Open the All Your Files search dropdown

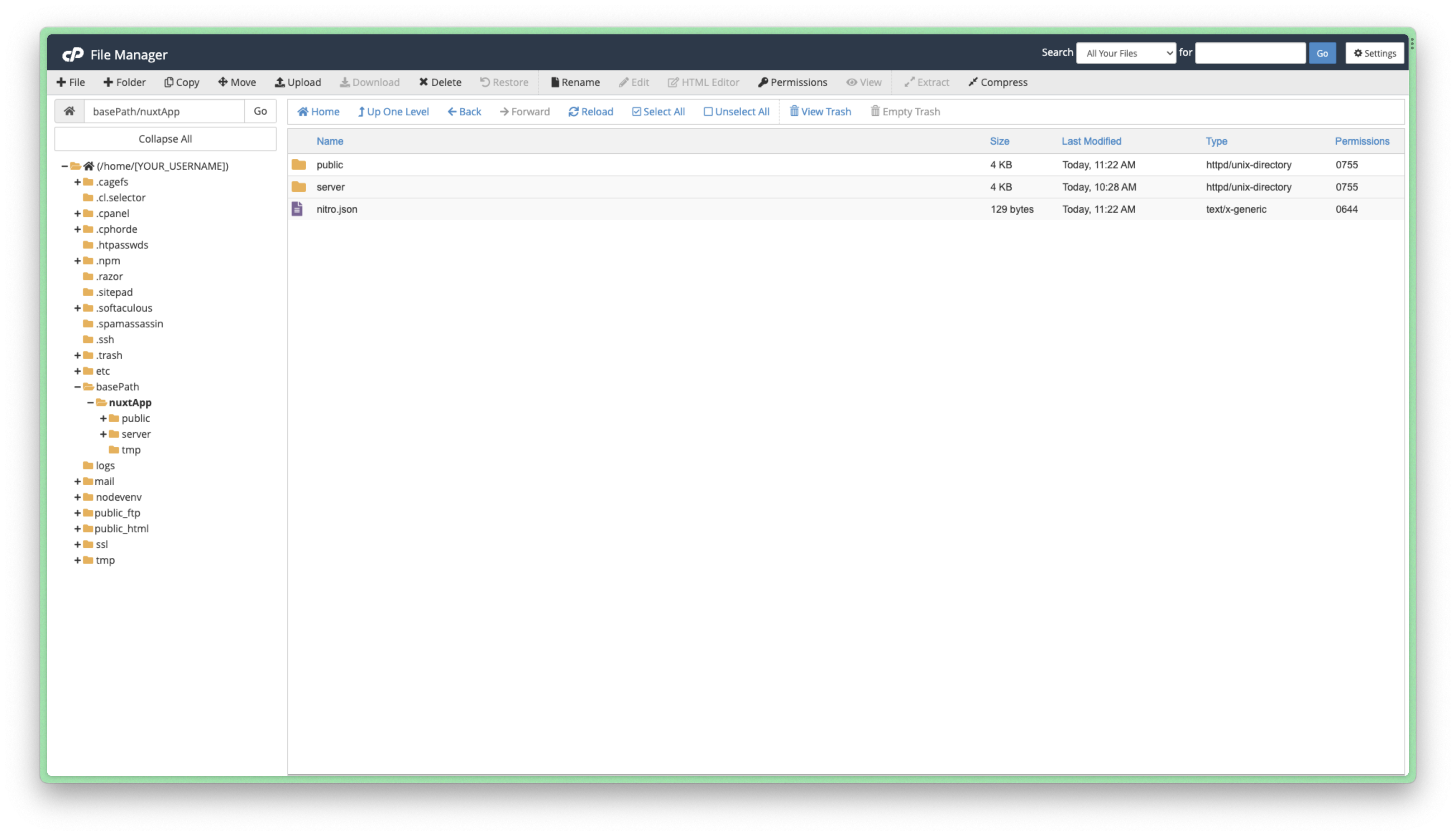[x=1125, y=53]
